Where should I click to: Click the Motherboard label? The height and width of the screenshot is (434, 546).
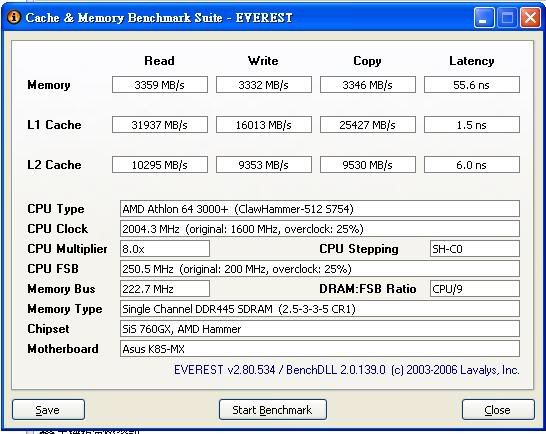tap(63, 349)
